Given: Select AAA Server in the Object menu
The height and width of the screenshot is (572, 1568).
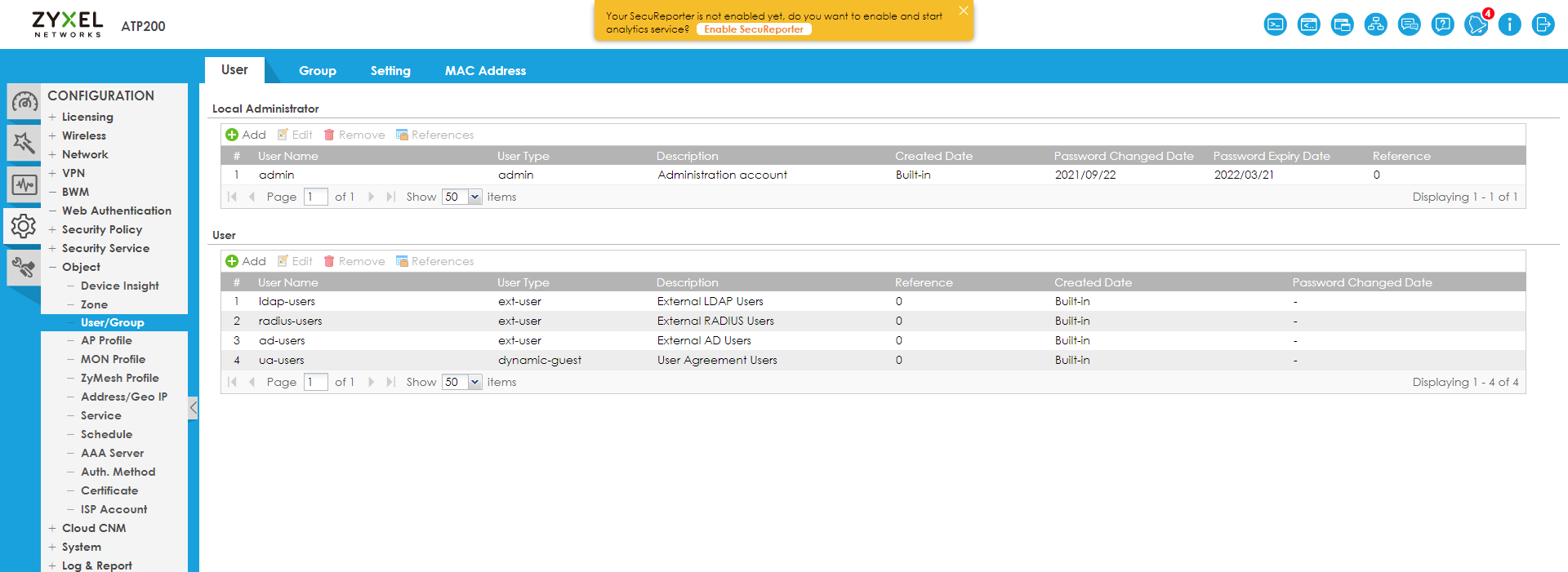Looking at the screenshot, I should pos(112,453).
